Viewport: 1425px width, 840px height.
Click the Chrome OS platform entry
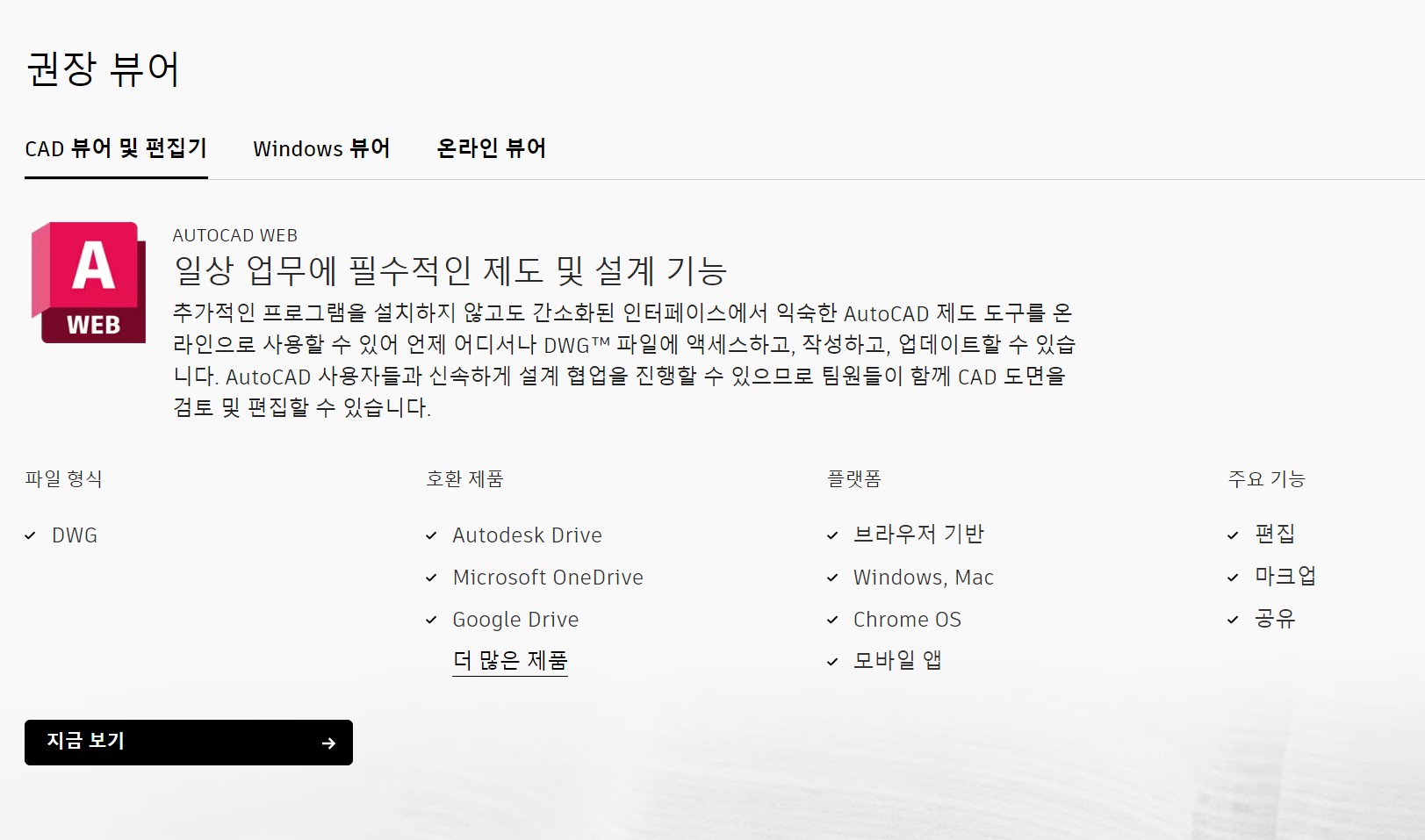point(907,620)
